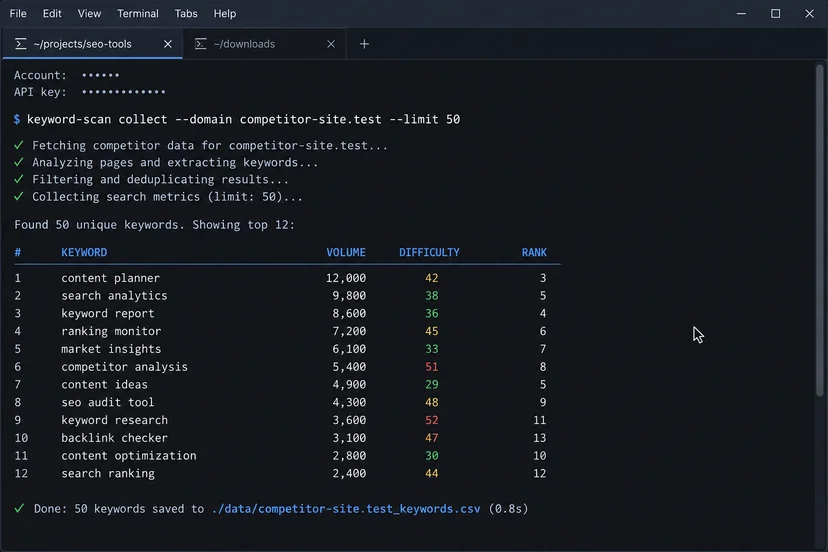This screenshot has height=552, width=828.
Task: Maximize the terminal window
Action: (x=775, y=14)
